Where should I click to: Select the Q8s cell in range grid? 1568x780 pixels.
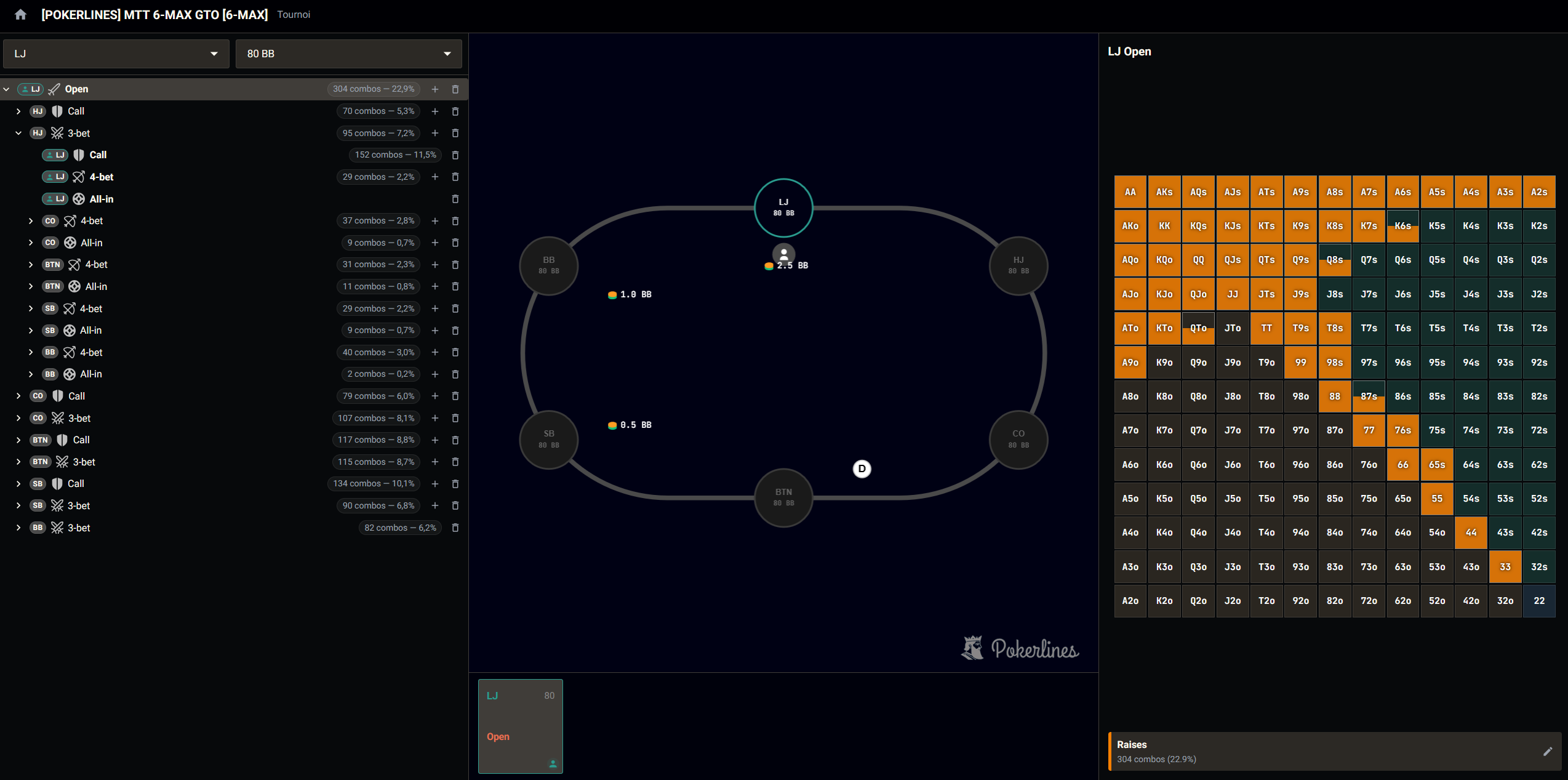1334,260
